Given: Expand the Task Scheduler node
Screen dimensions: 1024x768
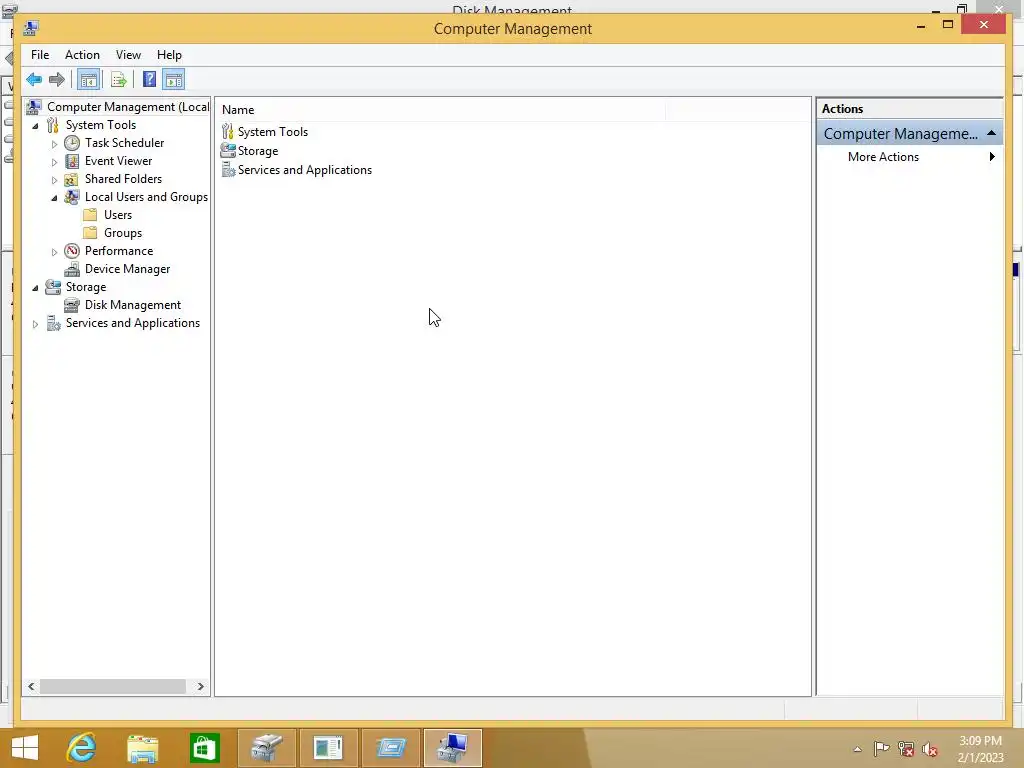Looking at the screenshot, I should coord(54,144).
